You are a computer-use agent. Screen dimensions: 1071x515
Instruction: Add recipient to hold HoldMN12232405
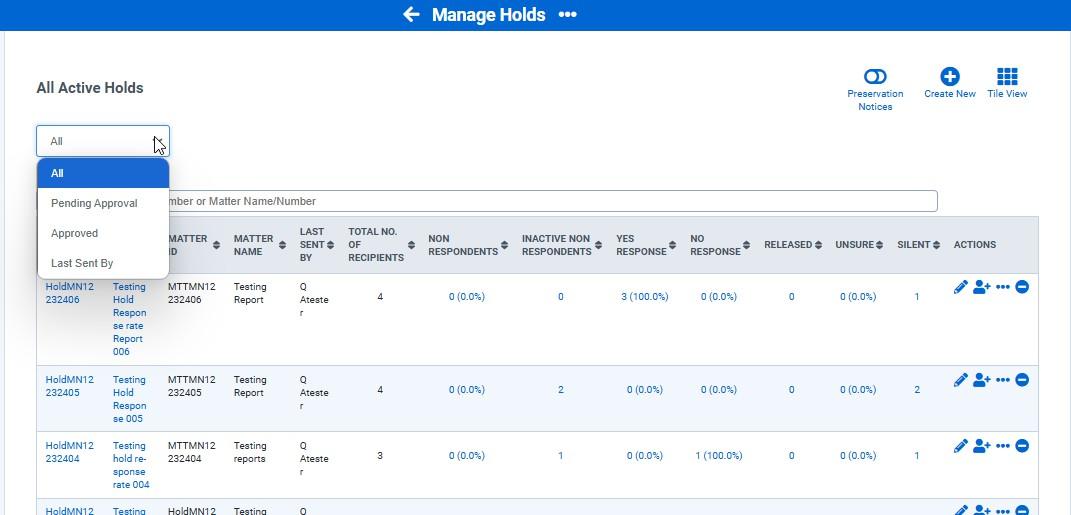pyautogui.click(x=982, y=380)
